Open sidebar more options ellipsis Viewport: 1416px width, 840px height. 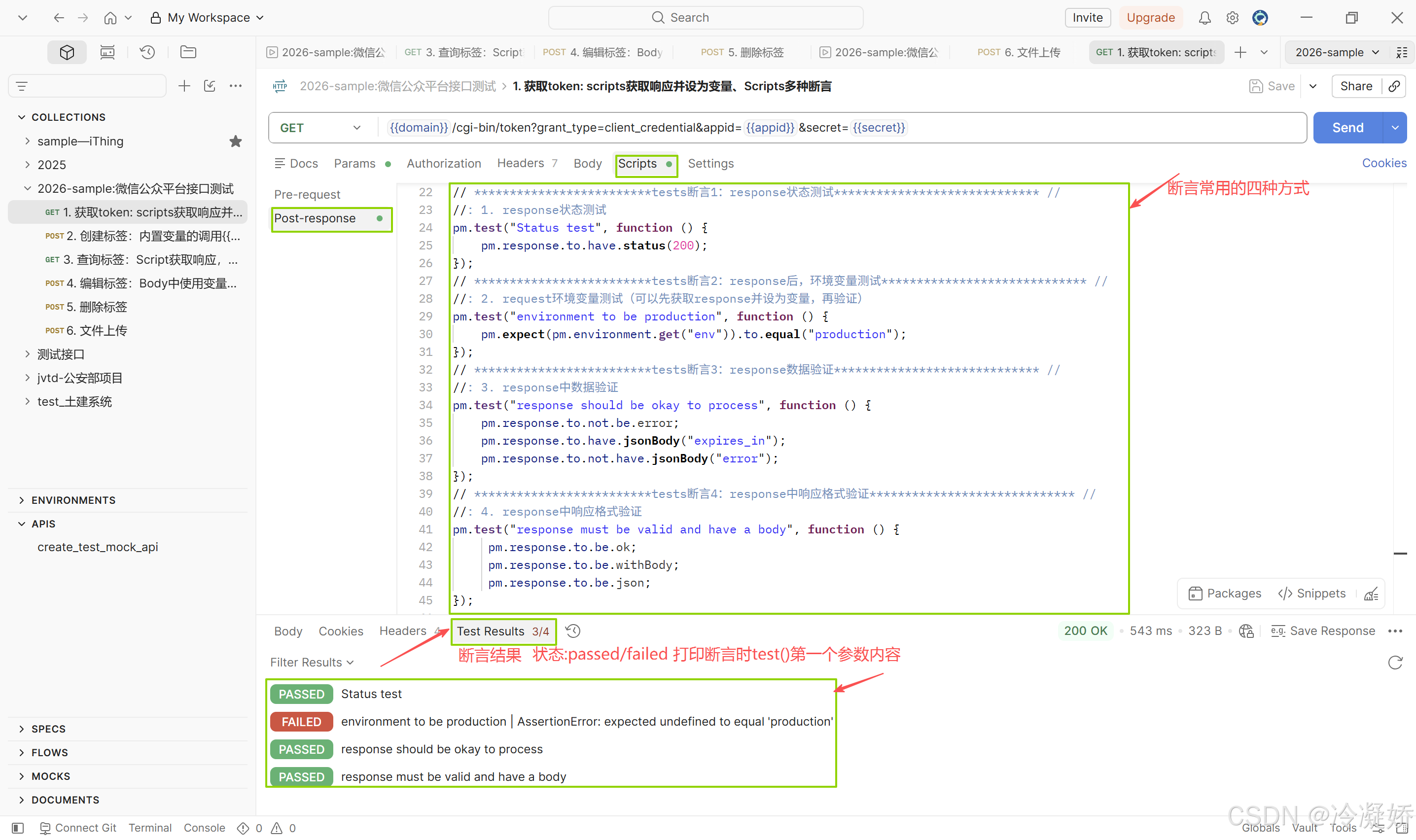236,86
